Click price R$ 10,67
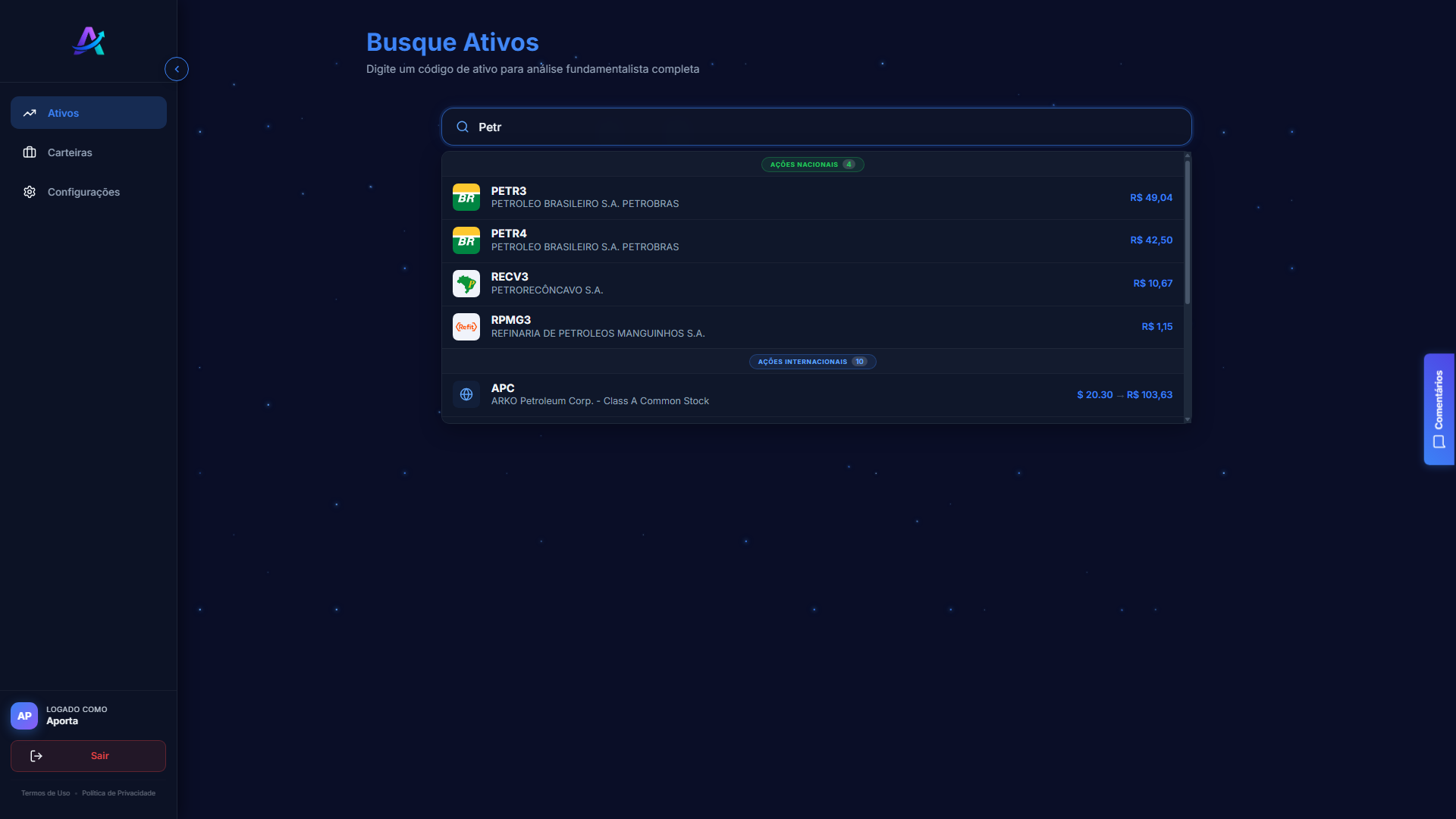Viewport: 1456px width, 819px height. coord(1153,284)
